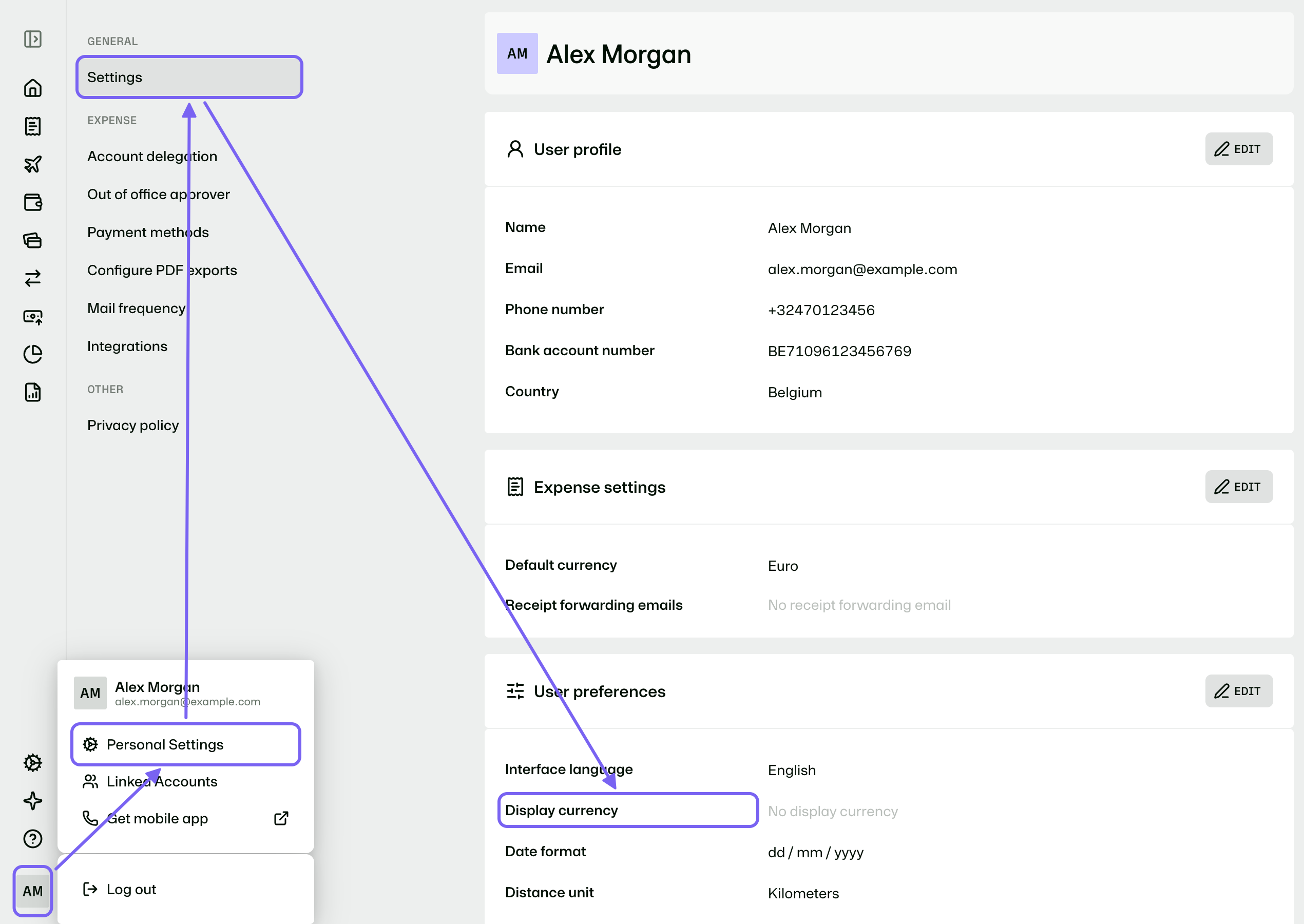
Task: Open the gear settings icon in the sidebar
Action: pos(32,763)
